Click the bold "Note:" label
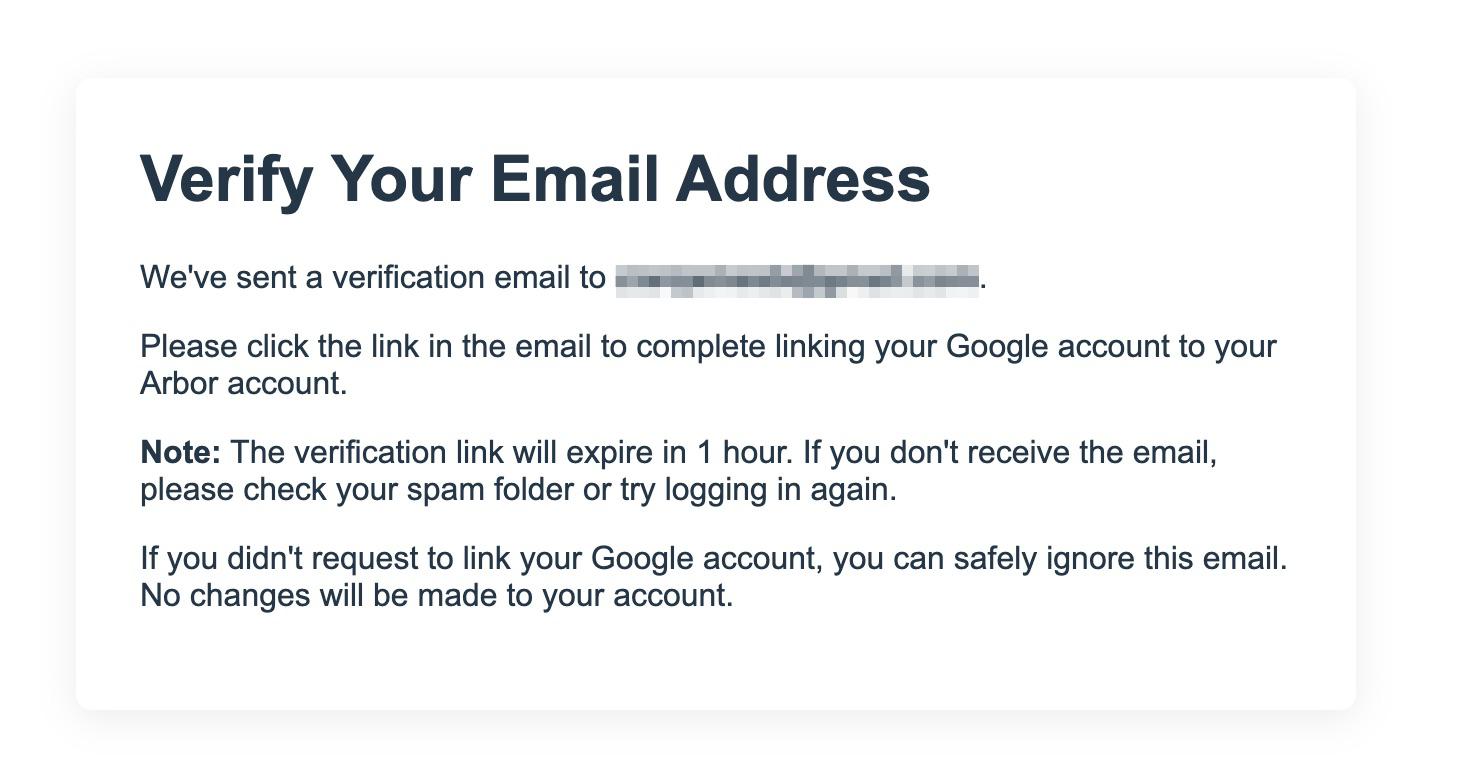This screenshot has height=784, width=1474. [180, 453]
